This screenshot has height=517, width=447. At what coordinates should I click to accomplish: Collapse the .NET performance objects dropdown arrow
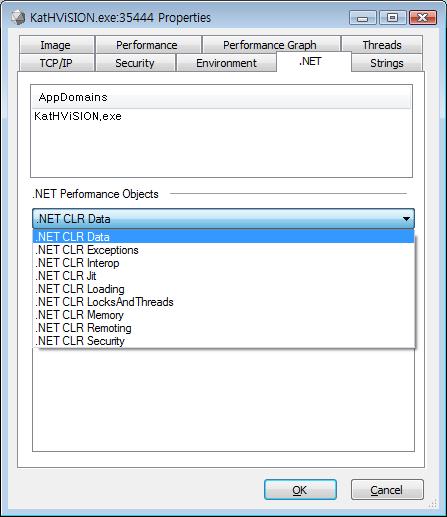tap(406, 219)
